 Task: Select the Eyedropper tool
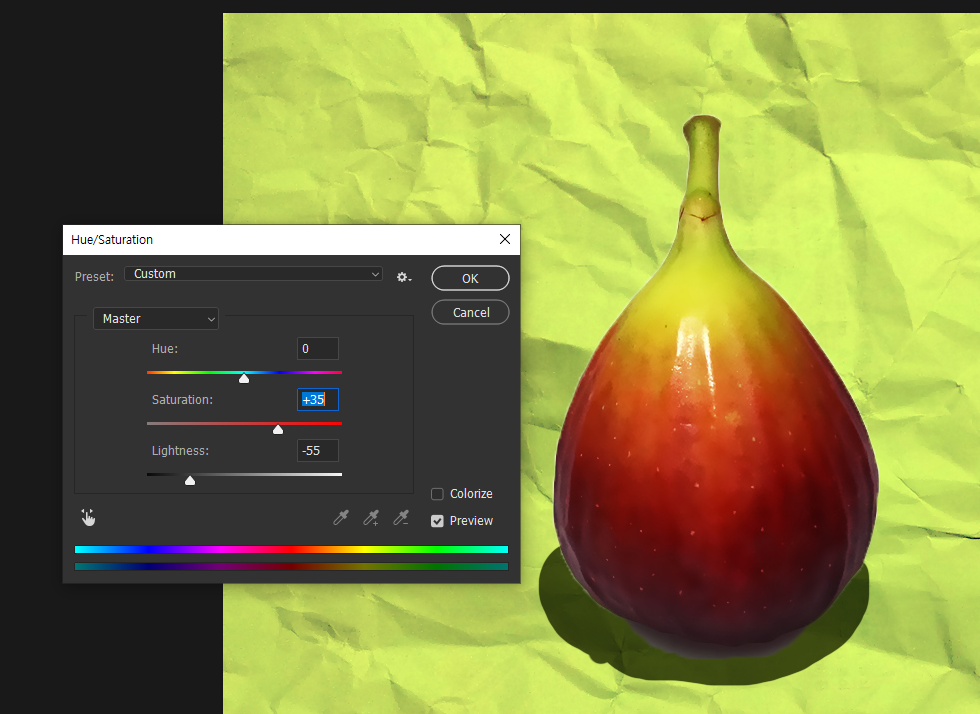341,517
